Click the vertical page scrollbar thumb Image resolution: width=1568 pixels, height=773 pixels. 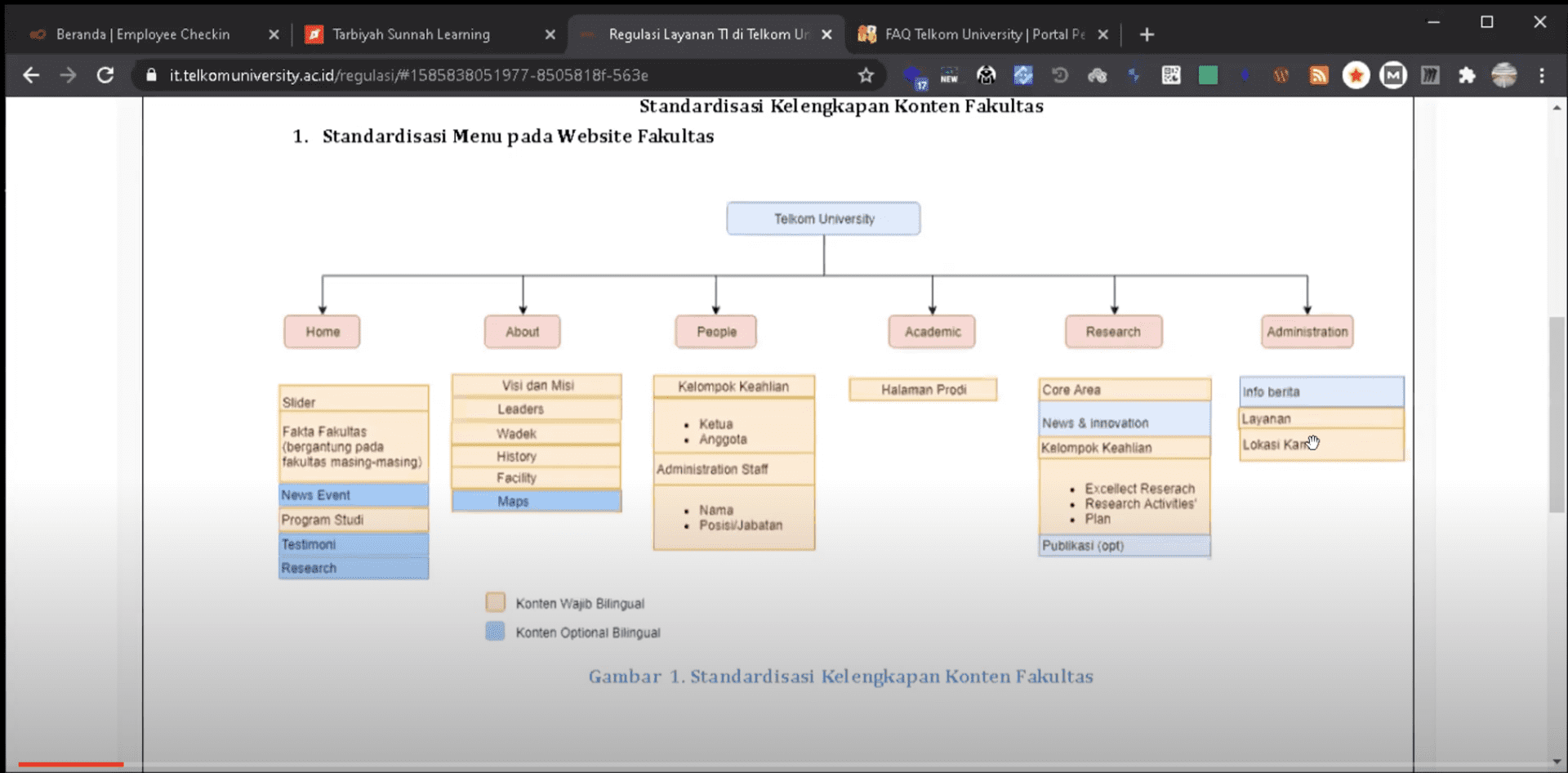click(1557, 414)
